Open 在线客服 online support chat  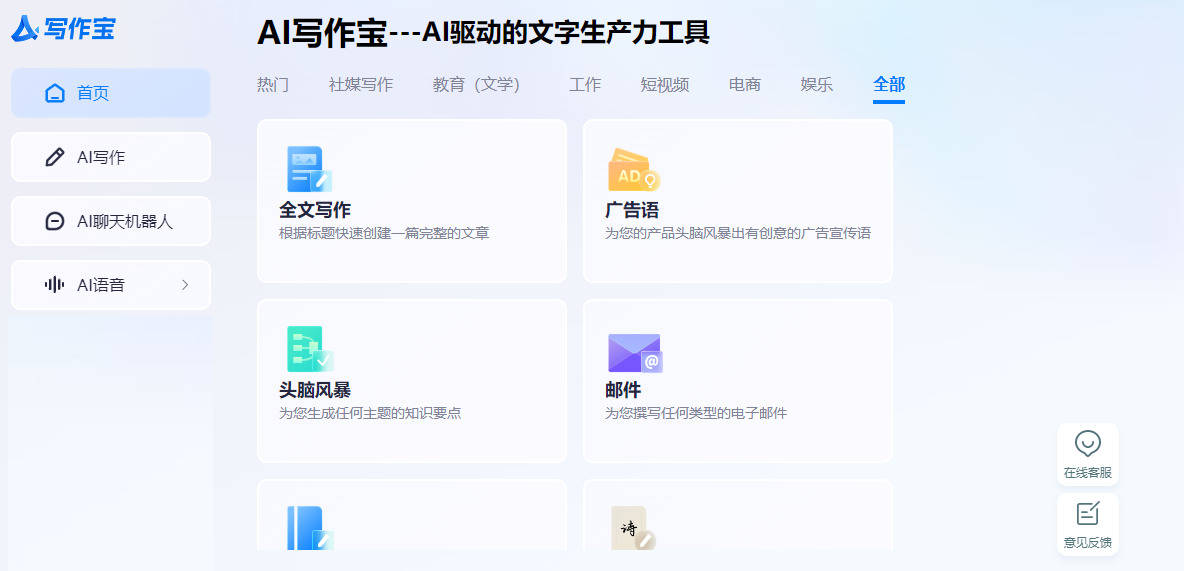(1087, 453)
